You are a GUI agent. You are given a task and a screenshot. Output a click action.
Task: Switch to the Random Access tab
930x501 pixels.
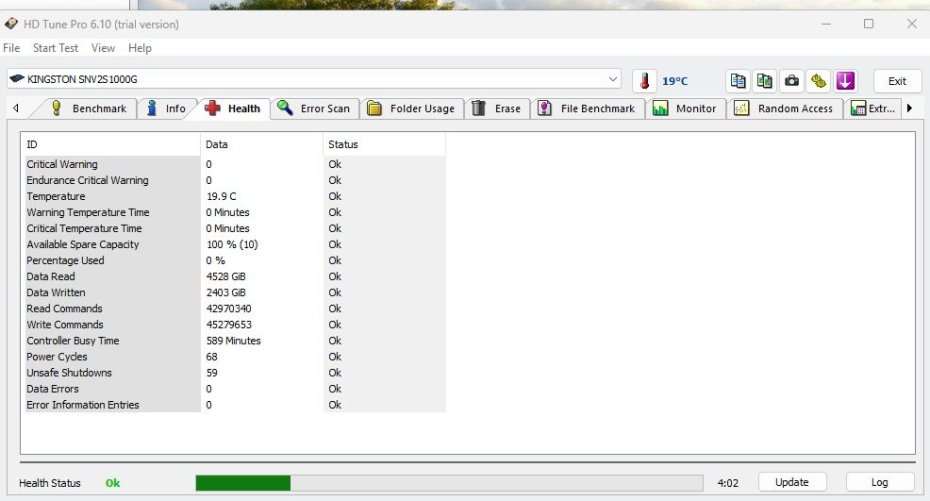[x=784, y=109]
